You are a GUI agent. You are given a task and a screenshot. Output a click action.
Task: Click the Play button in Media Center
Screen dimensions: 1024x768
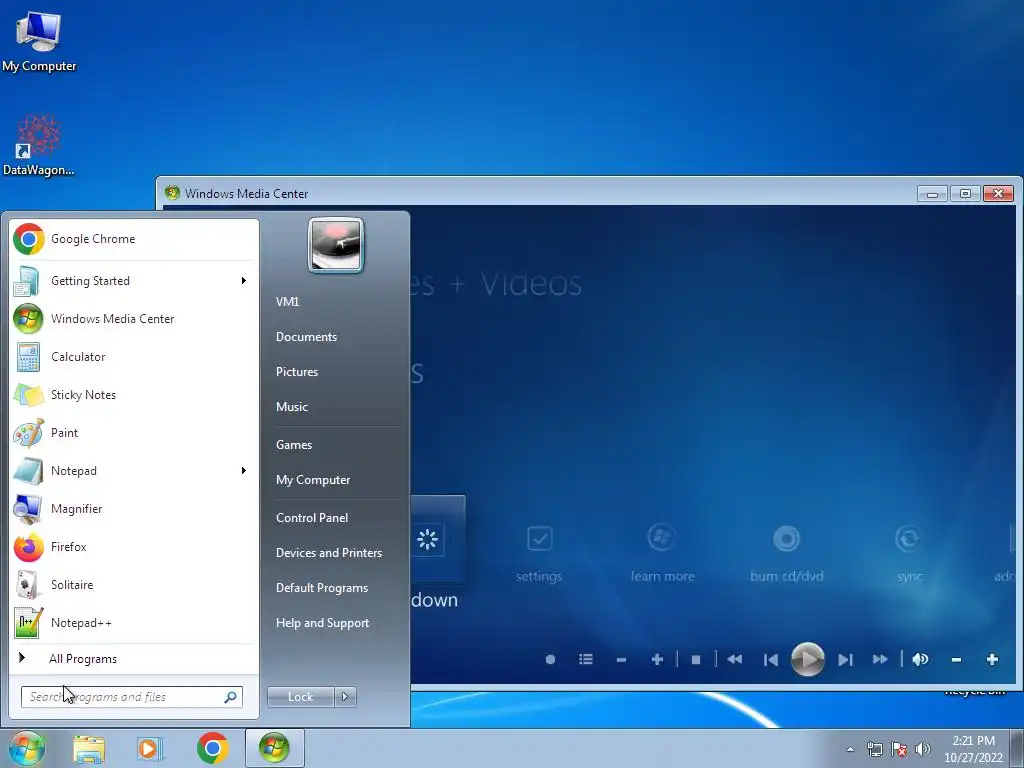click(x=808, y=660)
